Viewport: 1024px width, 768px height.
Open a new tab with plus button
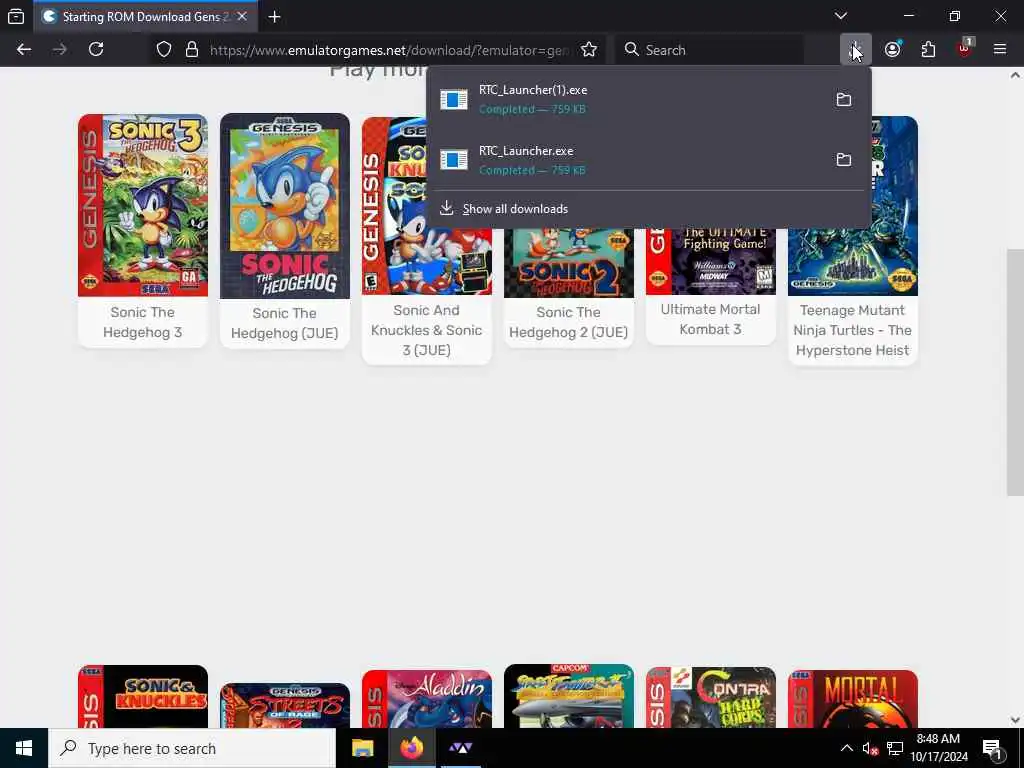click(274, 17)
